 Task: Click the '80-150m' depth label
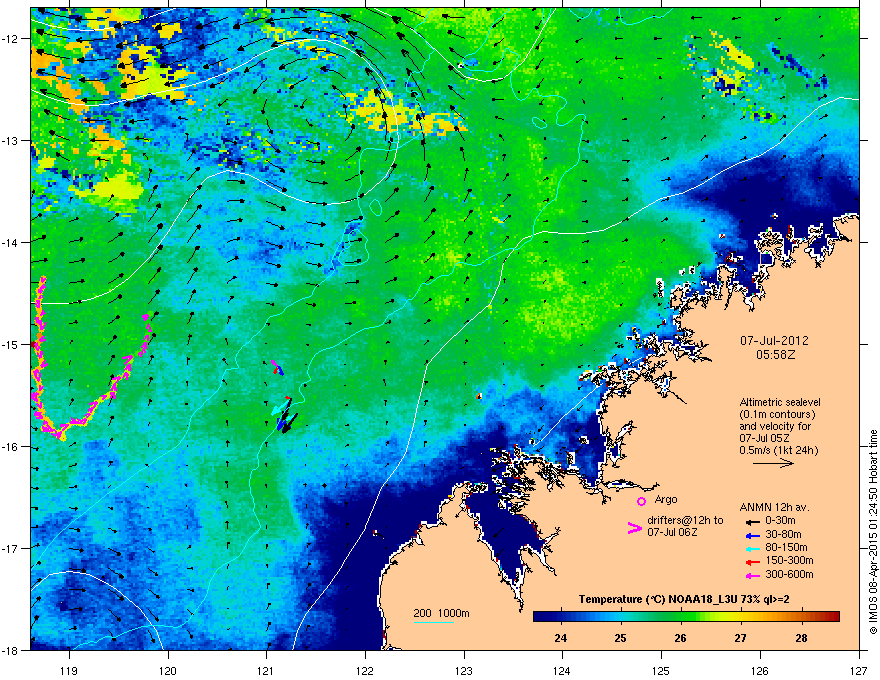coord(786,548)
